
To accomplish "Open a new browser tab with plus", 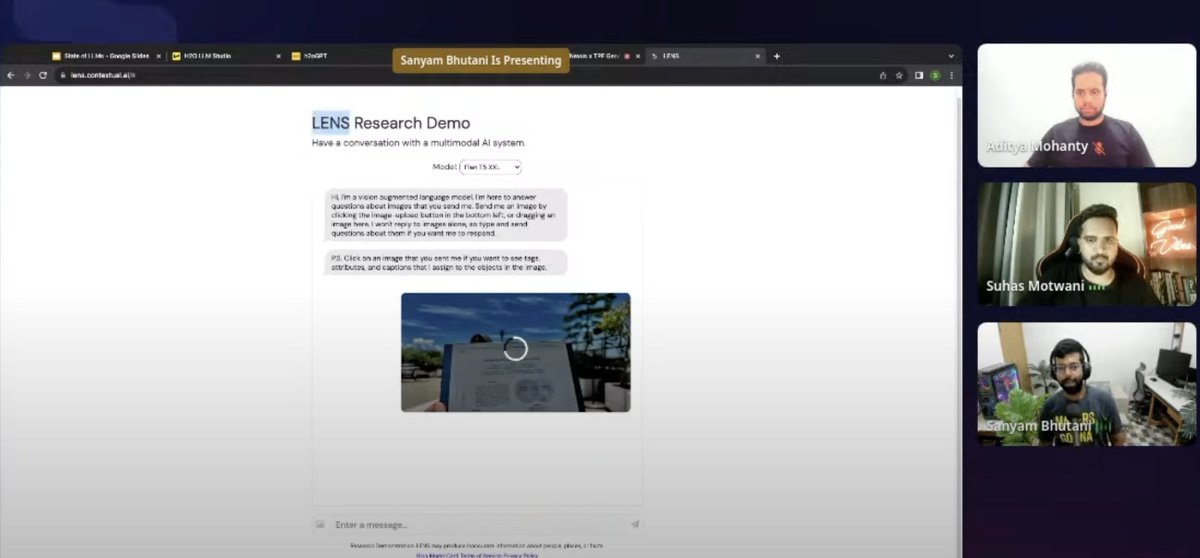I will (x=776, y=56).
